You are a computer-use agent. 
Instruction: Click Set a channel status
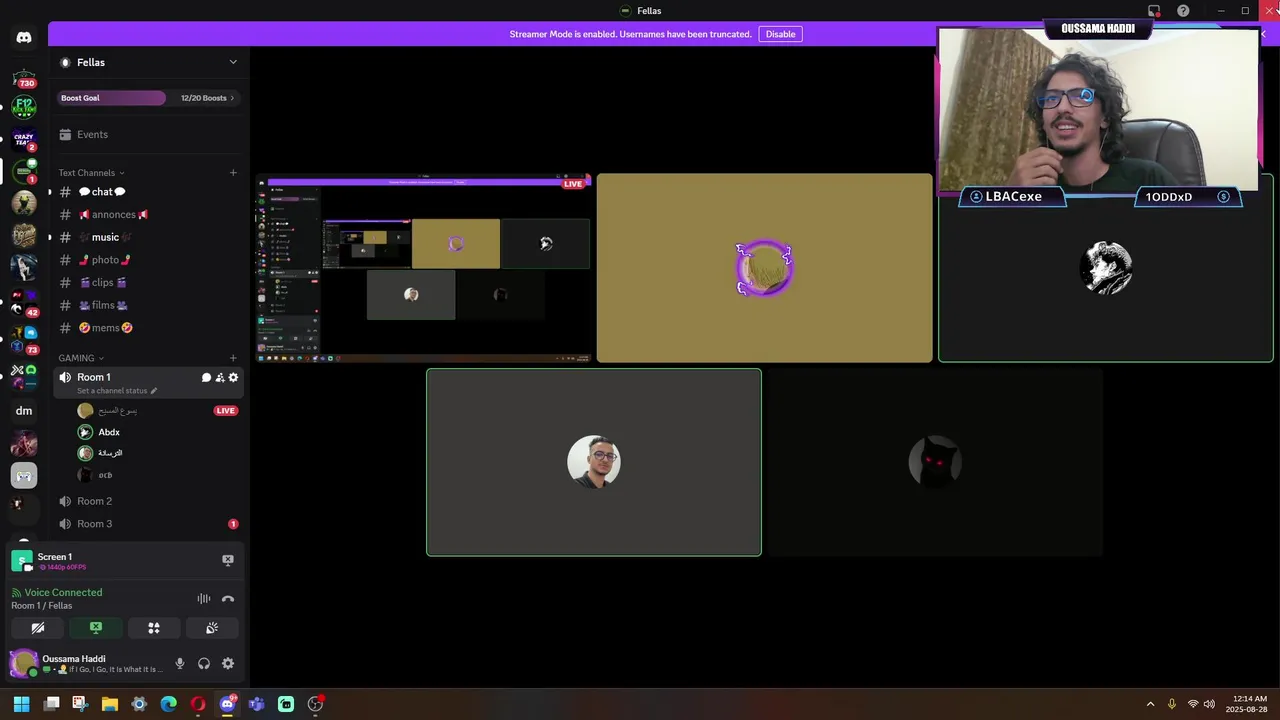[x=112, y=391]
